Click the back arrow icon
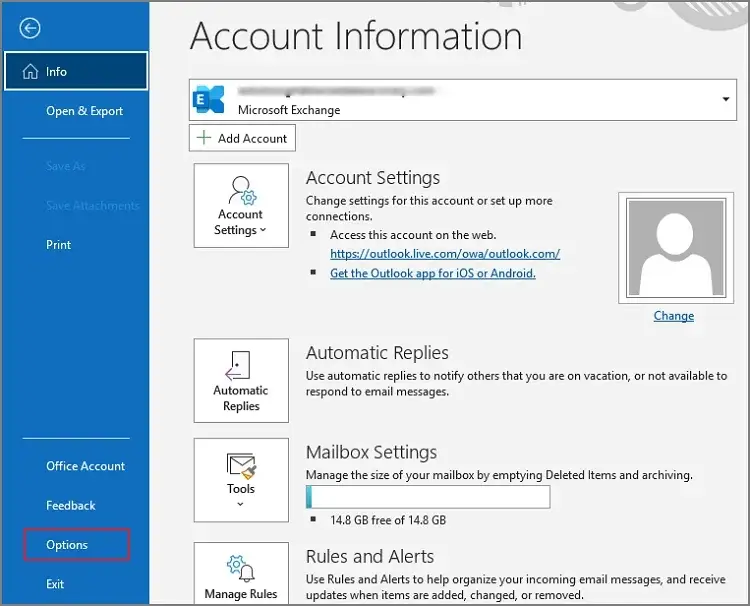 tap(30, 29)
